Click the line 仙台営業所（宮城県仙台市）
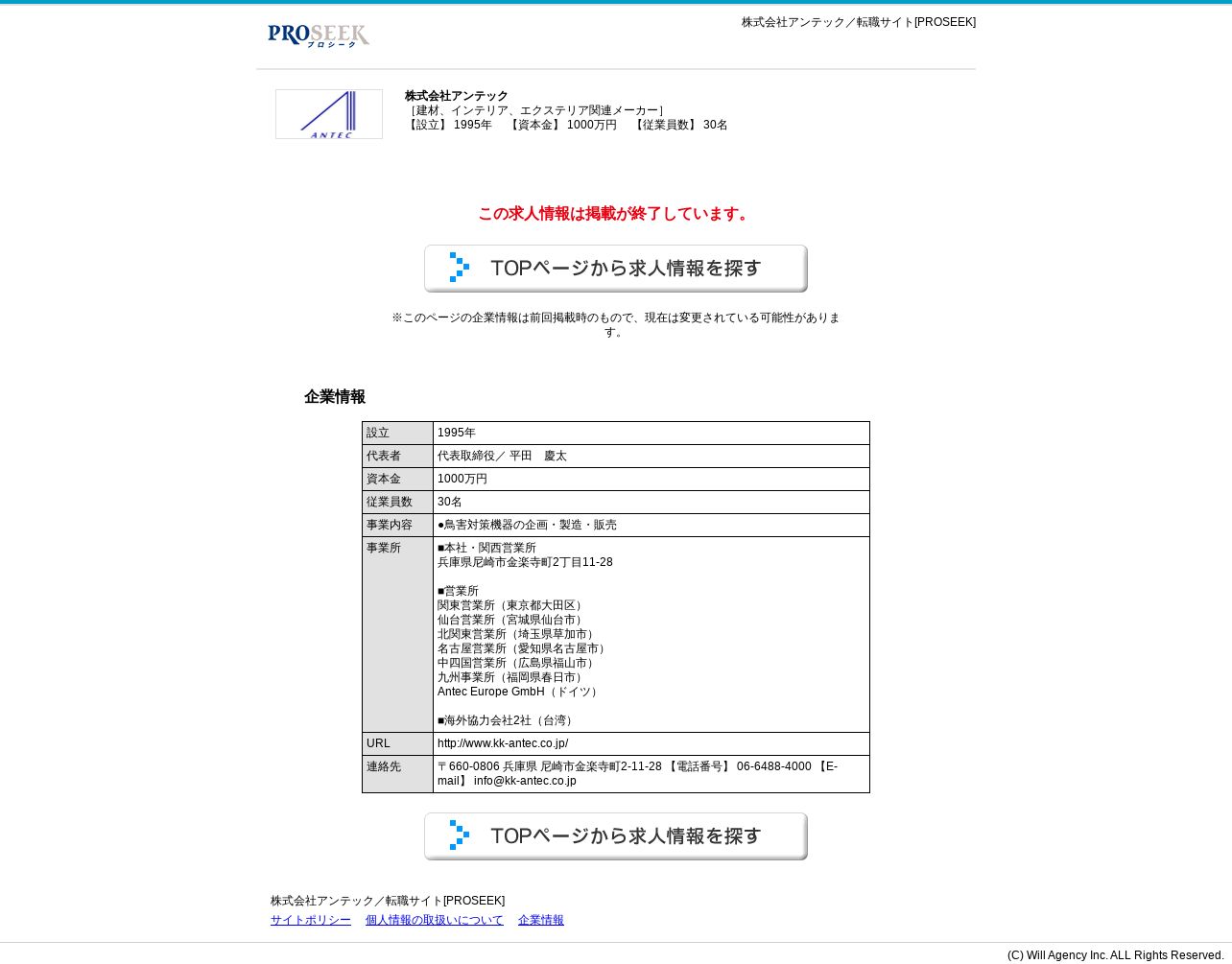This screenshot has height=964, width=1232. click(512, 621)
